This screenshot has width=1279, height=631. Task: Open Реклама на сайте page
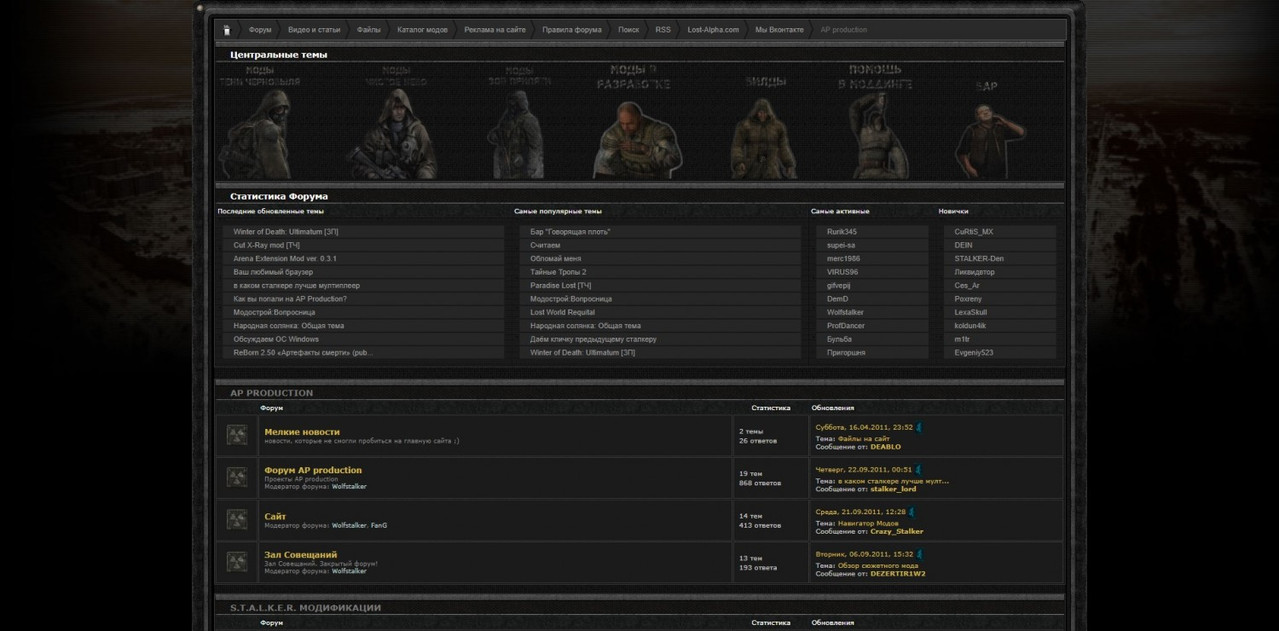(495, 30)
